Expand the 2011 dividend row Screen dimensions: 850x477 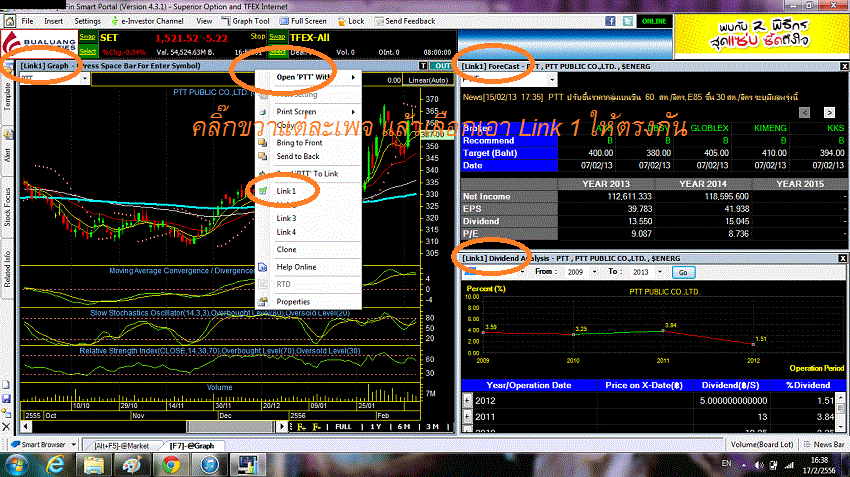coord(467,416)
